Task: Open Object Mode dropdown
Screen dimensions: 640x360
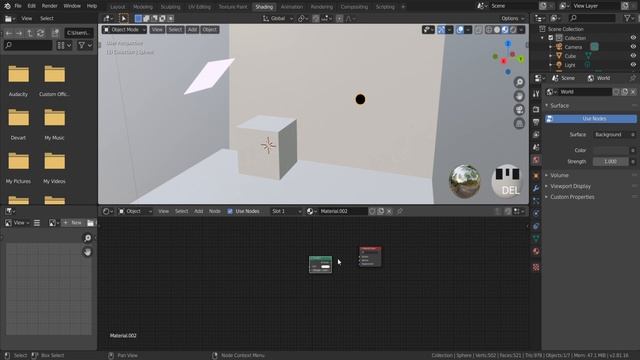Action: point(124,30)
